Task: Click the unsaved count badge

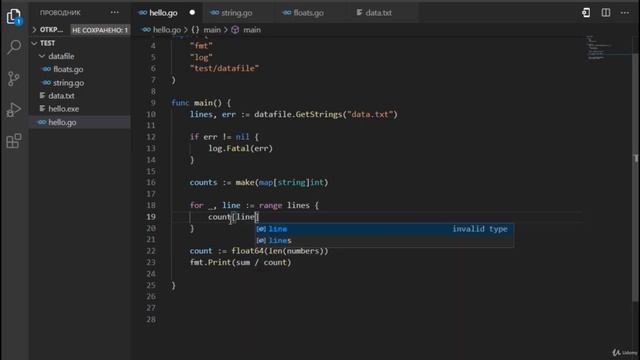Action: tap(100, 30)
